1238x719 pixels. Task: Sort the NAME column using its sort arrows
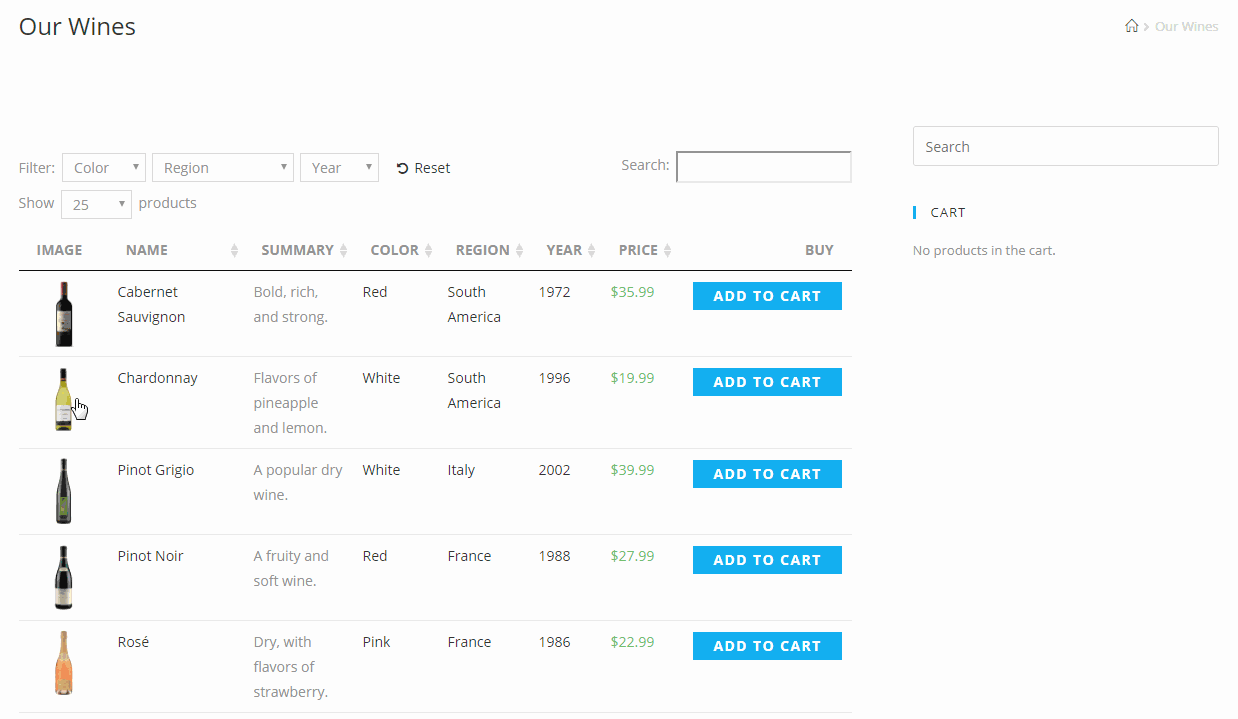[232, 250]
